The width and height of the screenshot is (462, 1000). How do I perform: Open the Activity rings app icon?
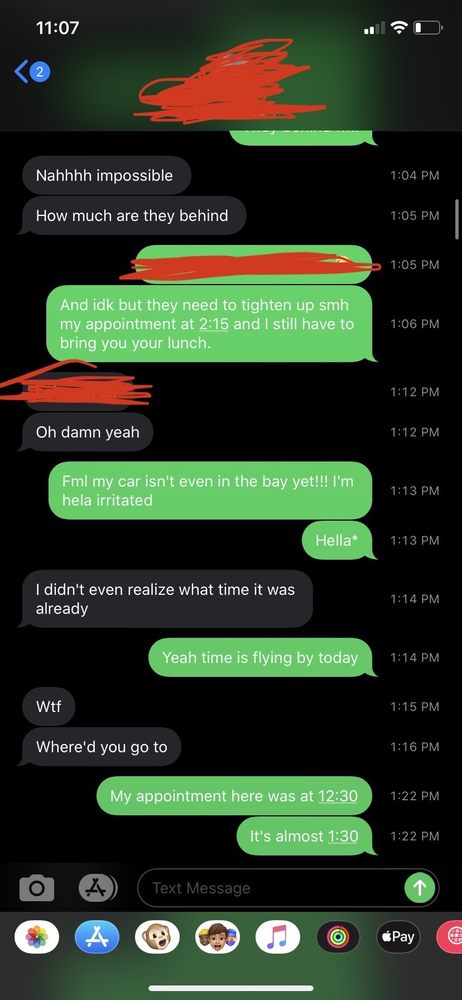338,937
